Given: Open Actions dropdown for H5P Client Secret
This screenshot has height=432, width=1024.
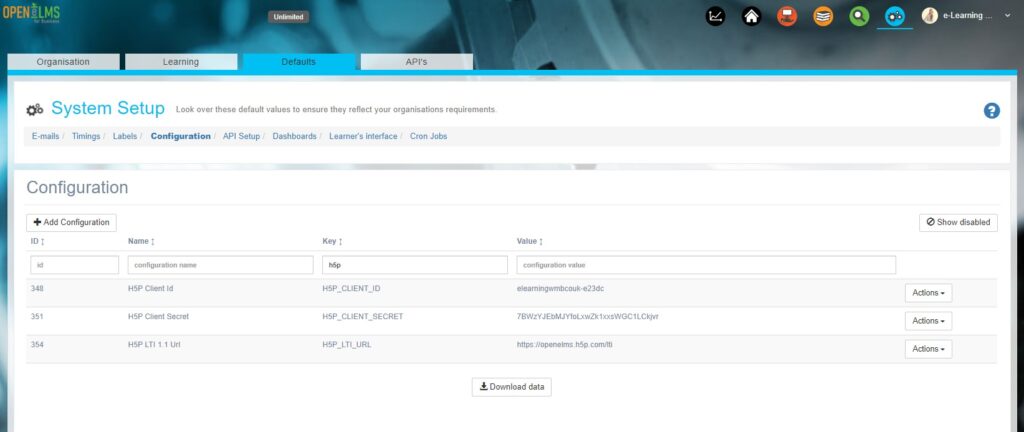Looking at the screenshot, I should click(928, 321).
